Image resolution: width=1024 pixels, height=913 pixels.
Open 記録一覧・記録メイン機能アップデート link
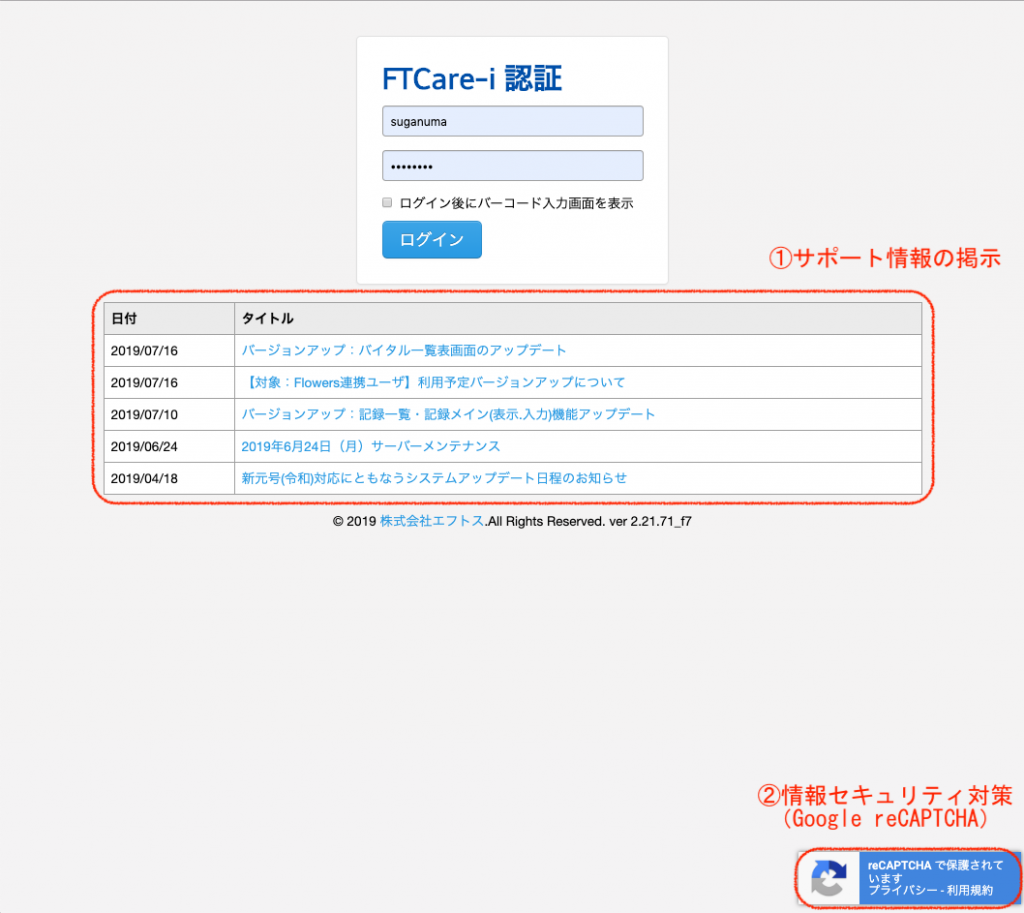click(x=447, y=414)
